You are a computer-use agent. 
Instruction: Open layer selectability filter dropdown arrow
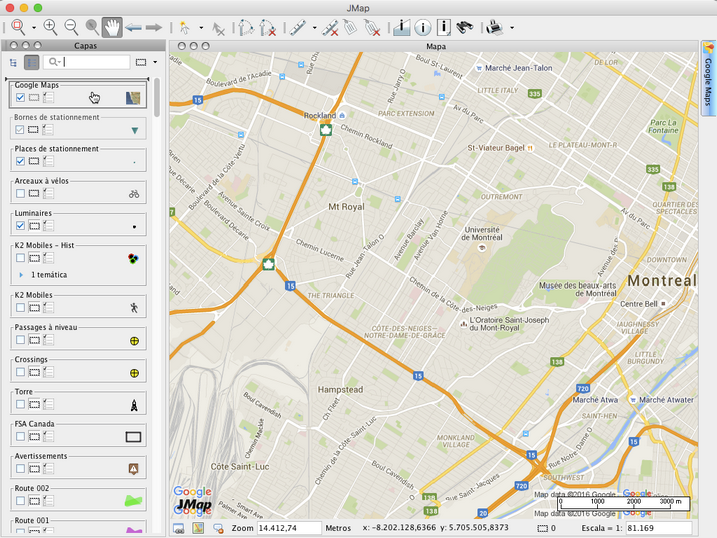tap(155, 62)
